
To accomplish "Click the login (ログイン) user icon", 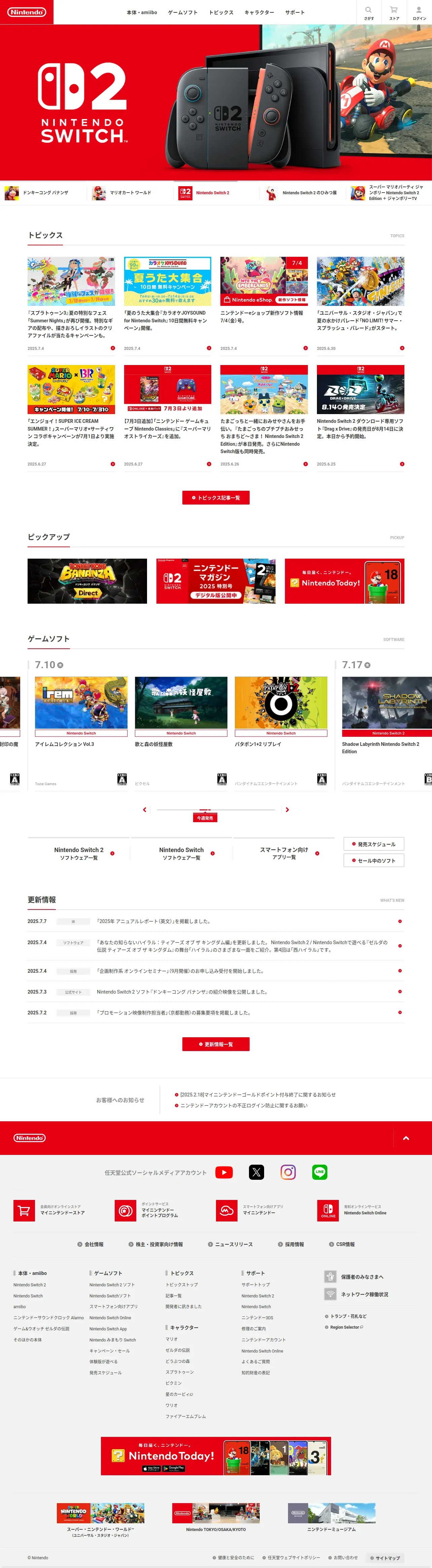I will pyautogui.click(x=419, y=10).
